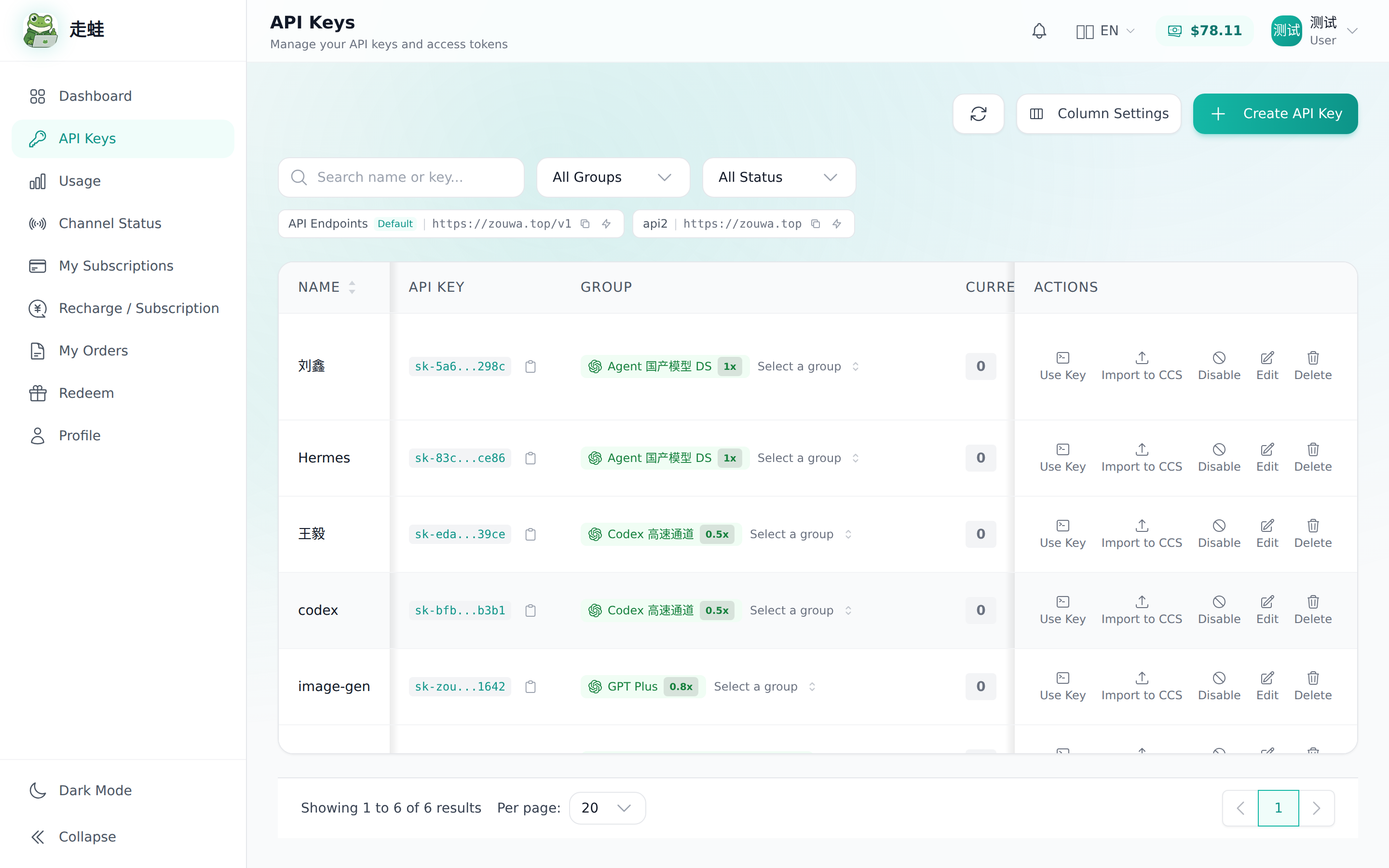Click the 走蛙 frog logo
The image size is (1389, 868).
(x=40, y=30)
